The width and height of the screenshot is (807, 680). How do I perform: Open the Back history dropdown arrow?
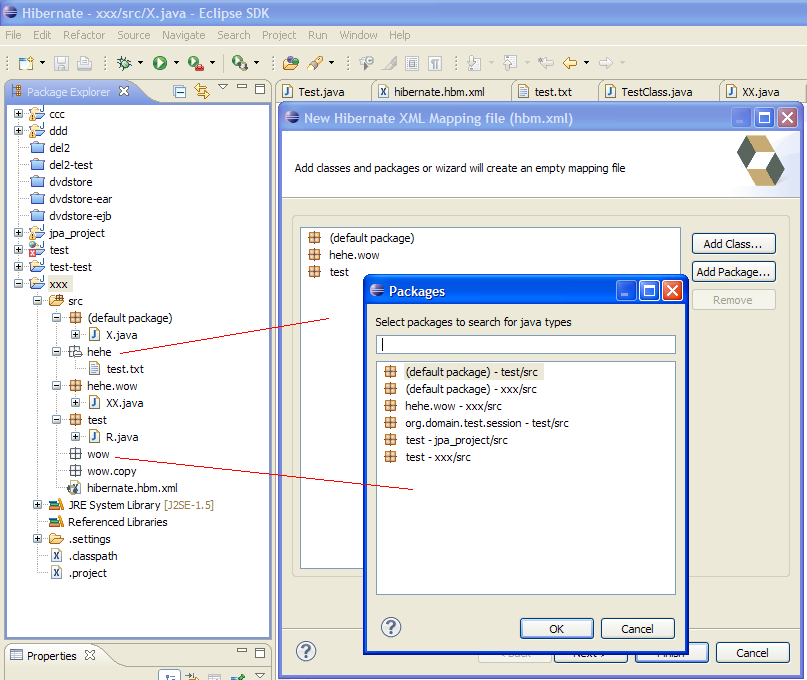tap(586, 63)
